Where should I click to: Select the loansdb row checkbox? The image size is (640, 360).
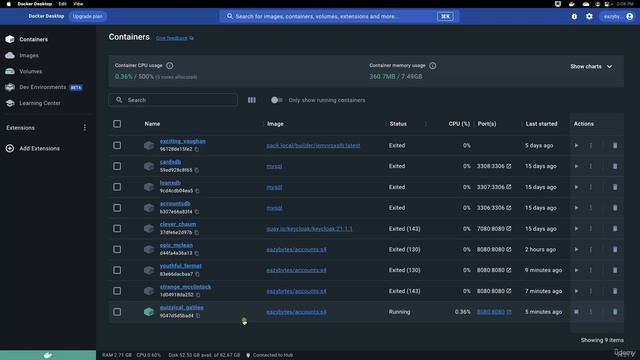click(x=117, y=187)
